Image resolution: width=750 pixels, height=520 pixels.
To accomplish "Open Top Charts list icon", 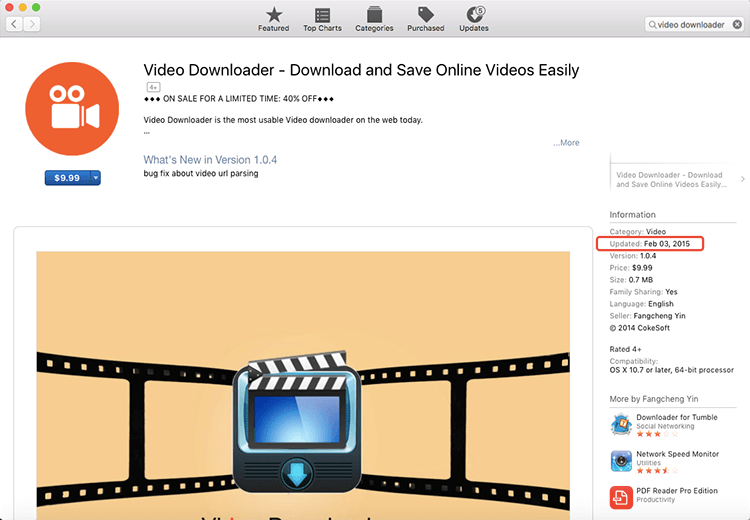I will [322, 15].
